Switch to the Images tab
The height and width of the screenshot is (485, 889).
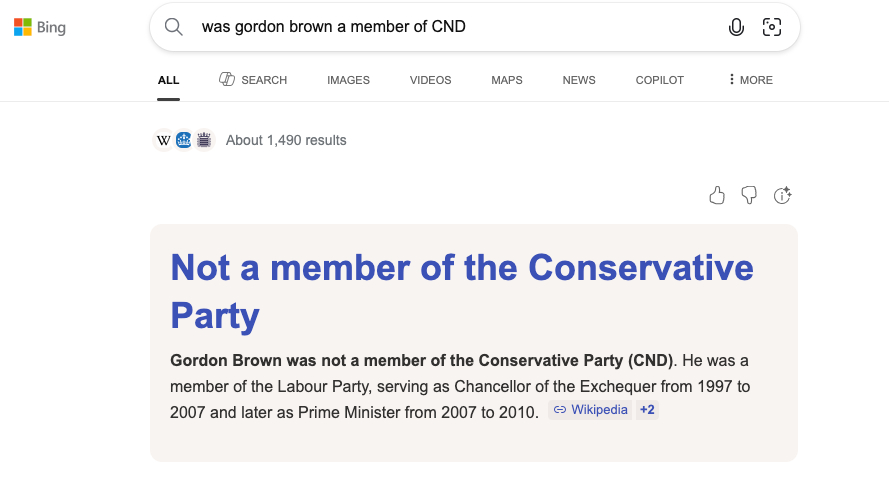coord(348,80)
